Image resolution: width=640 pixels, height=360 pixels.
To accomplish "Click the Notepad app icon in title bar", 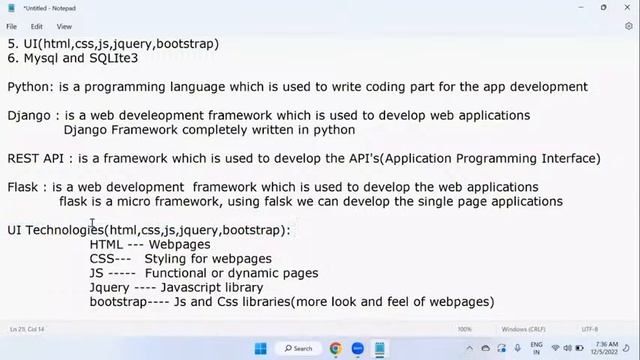I will tap(11, 8).
